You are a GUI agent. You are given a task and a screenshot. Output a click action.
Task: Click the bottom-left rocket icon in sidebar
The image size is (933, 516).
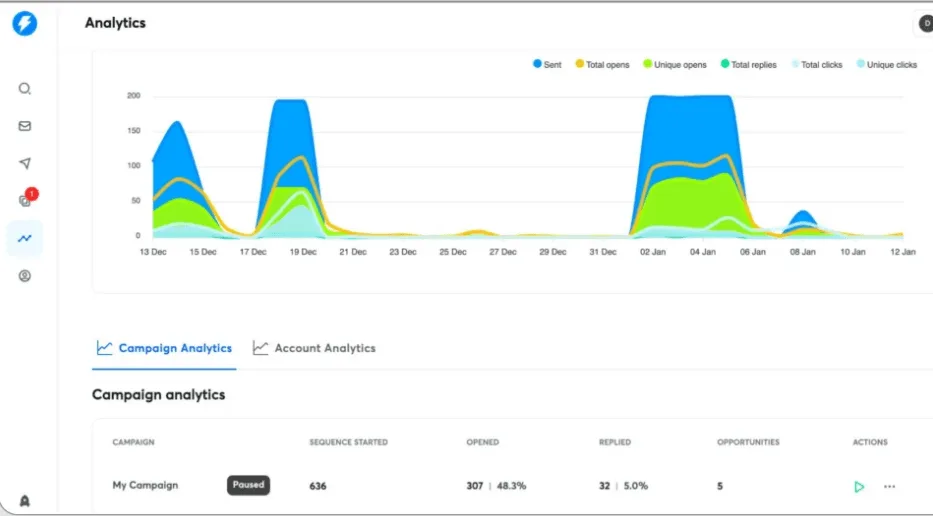(x=25, y=501)
